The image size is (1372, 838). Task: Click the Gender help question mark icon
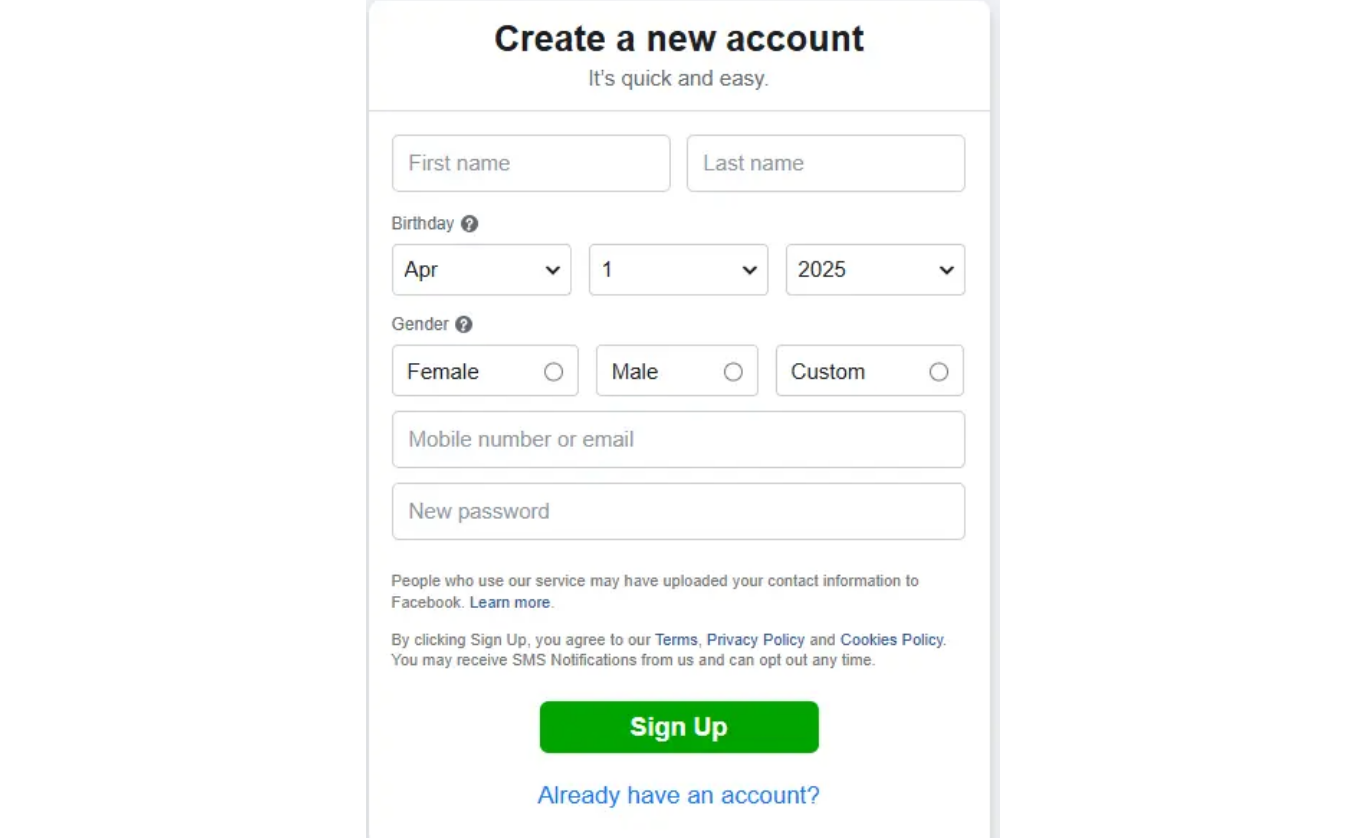[463, 324]
